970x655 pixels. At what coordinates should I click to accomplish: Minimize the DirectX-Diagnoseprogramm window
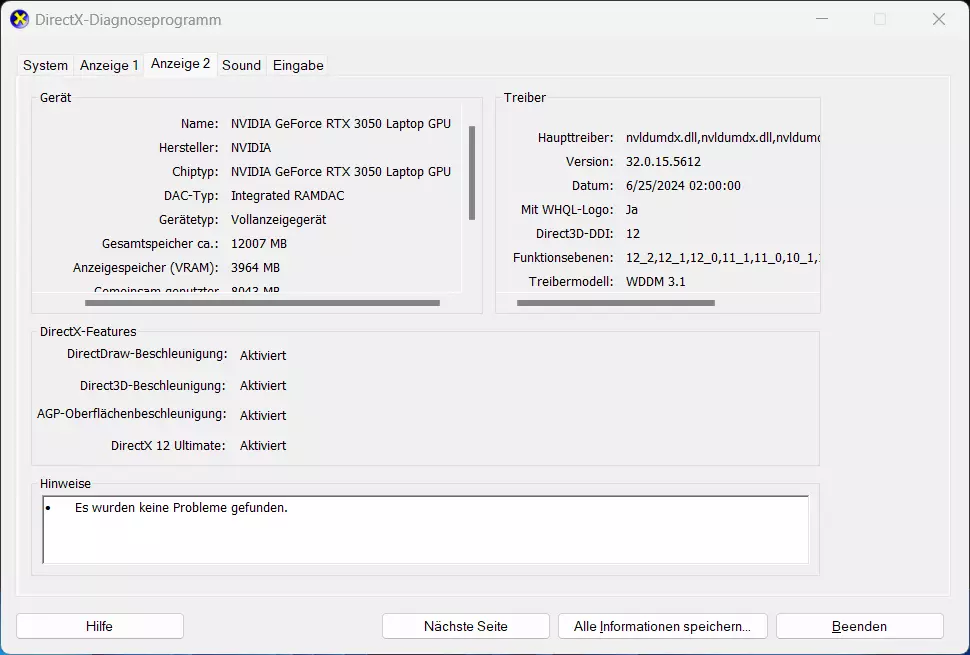click(x=822, y=19)
